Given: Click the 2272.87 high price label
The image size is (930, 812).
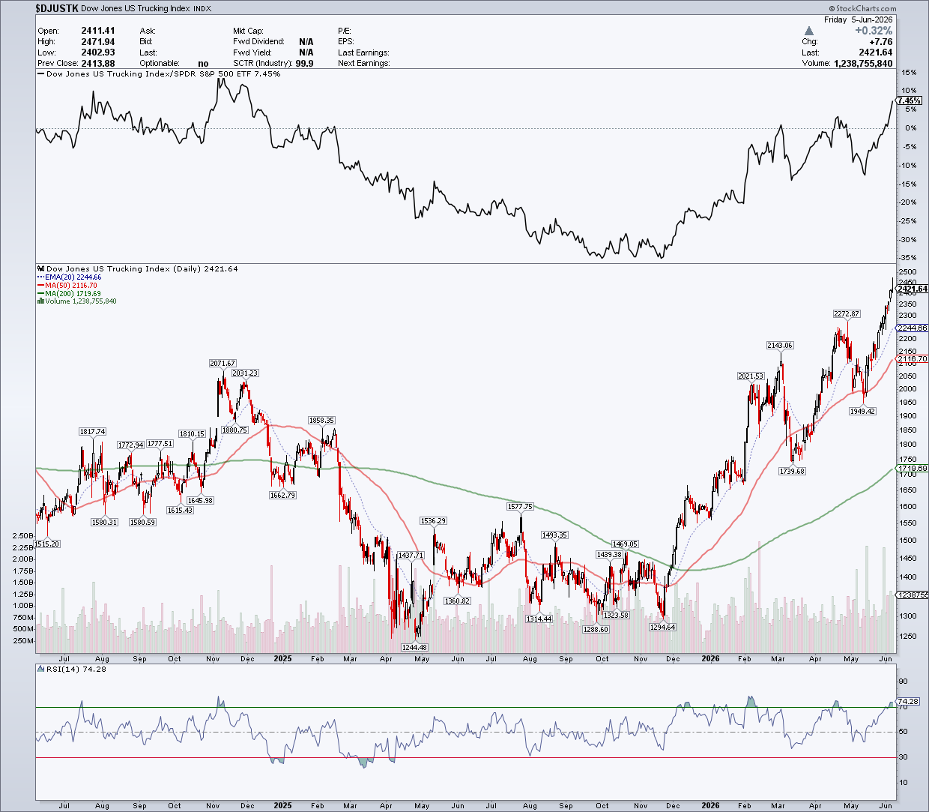Looking at the screenshot, I should [846, 314].
